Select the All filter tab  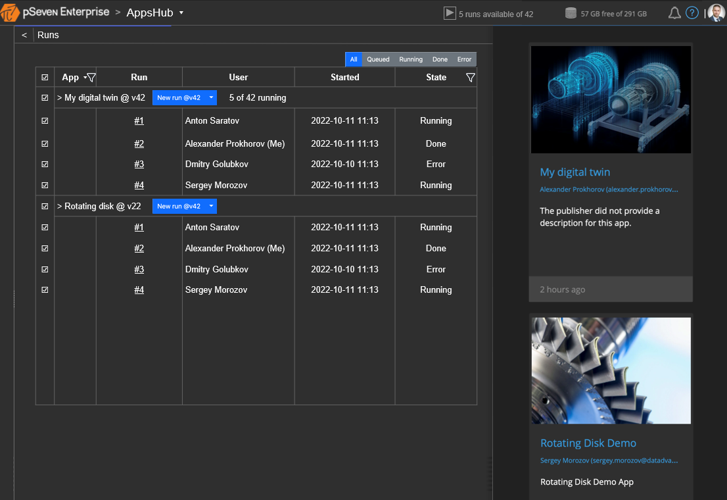click(x=353, y=59)
